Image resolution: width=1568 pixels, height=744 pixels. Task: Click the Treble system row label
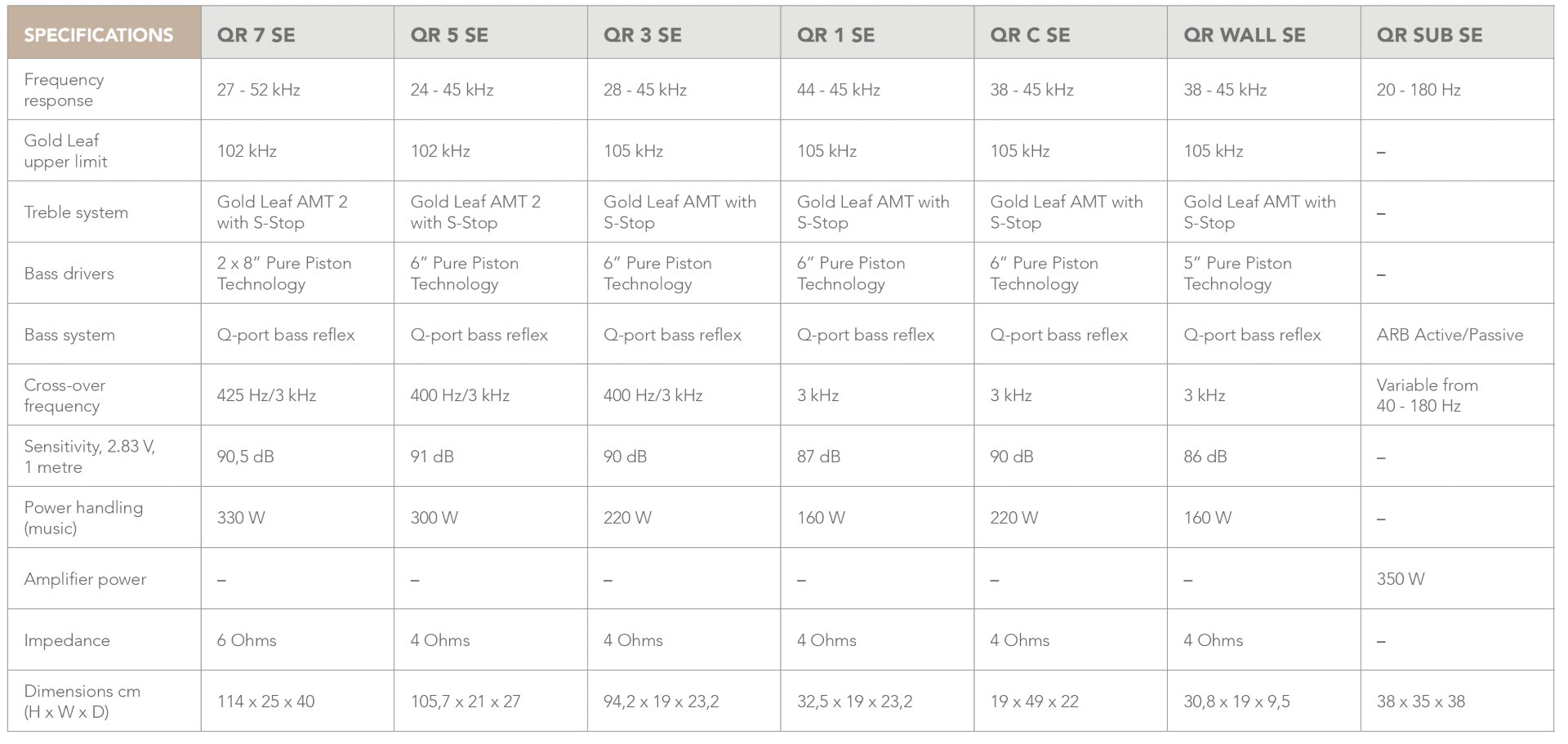click(x=76, y=212)
